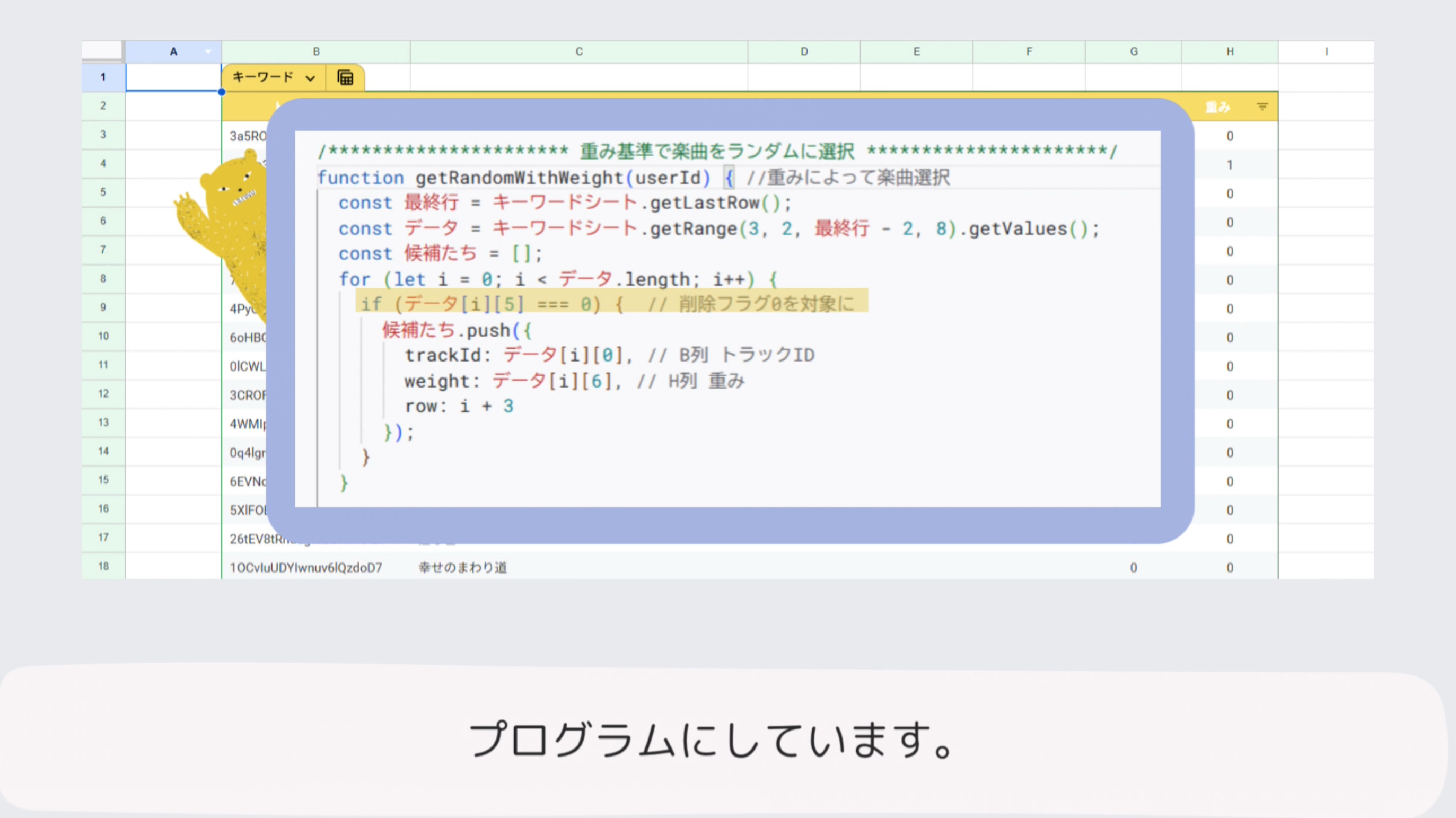Click cell H4 containing value 1

(1230, 164)
